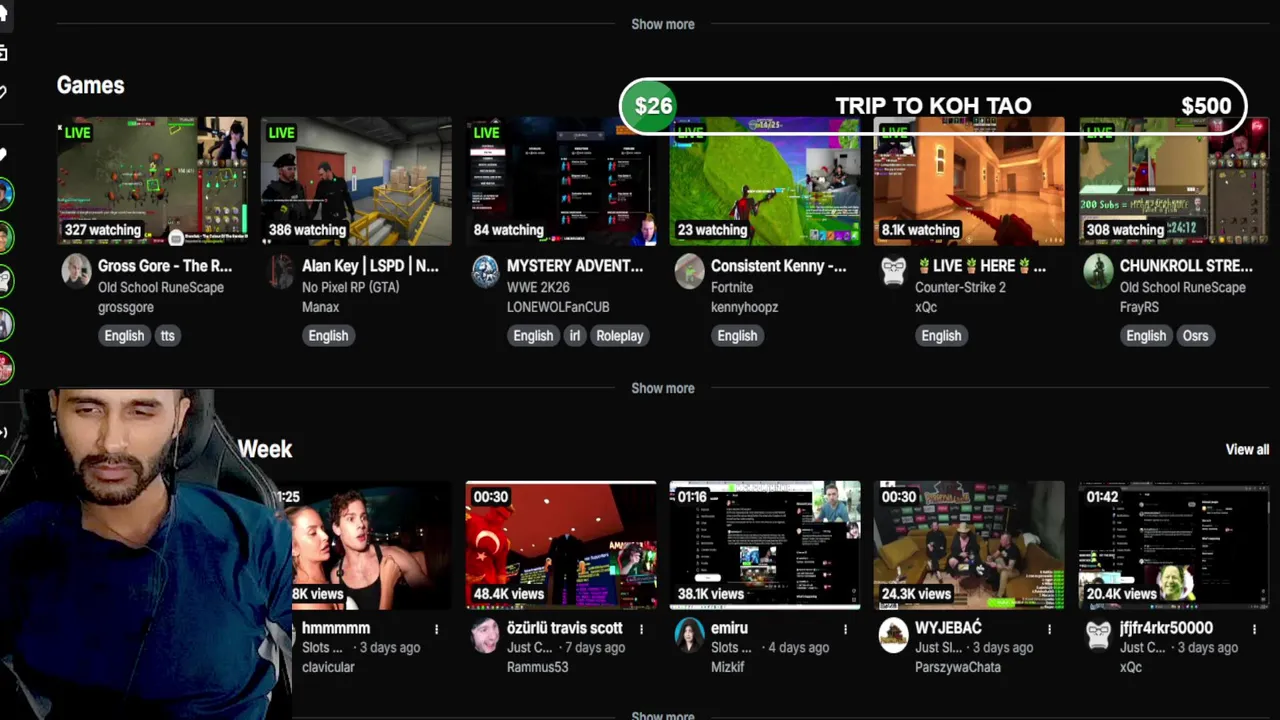This screenshot has height=720, width=1280.
Task: Open Alan Key LSPD live stream thumbnail
Action: click(x=356, y=181)
